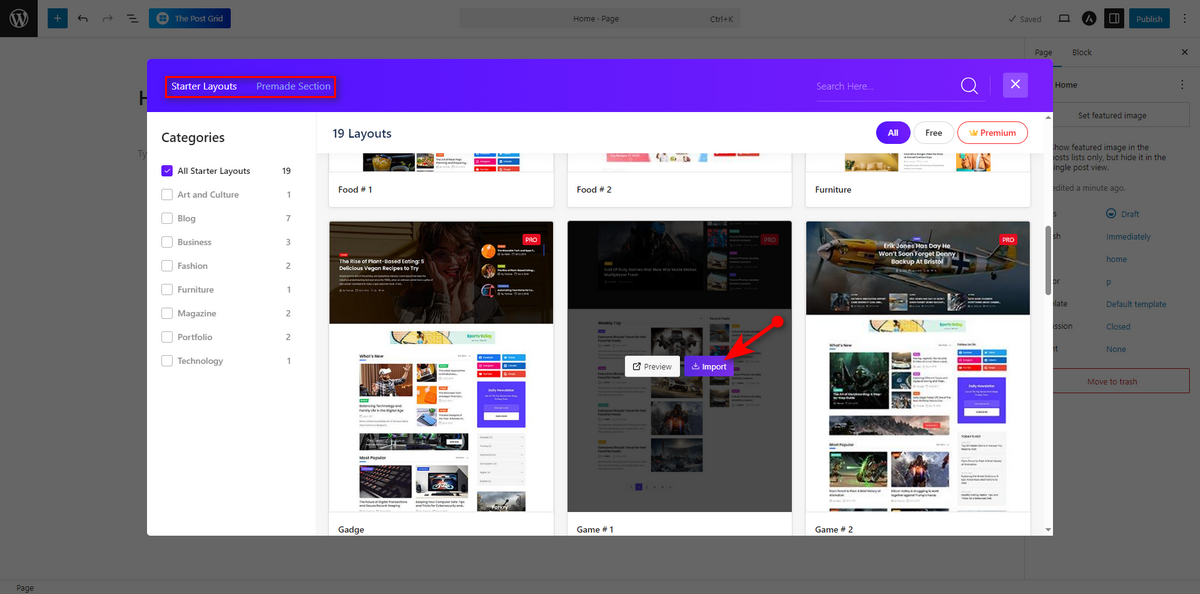Open the Closed discussion setting
The image size is (1200, 594).
(1118, 327)
